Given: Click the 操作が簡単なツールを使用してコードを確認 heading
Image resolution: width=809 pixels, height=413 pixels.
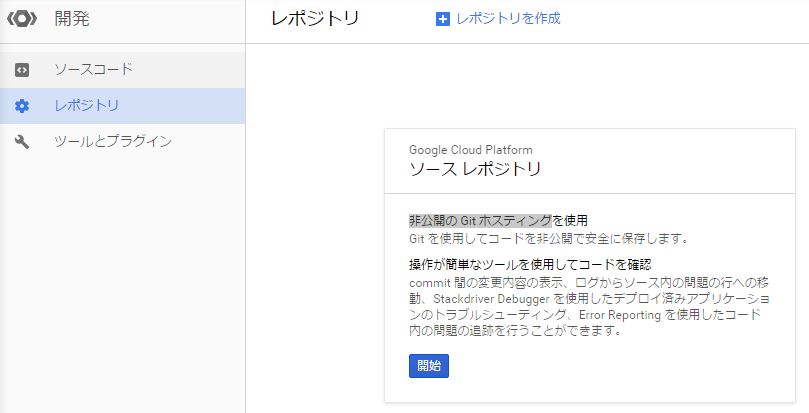Looking at the screenshot, I should click(x=530, y=265).
